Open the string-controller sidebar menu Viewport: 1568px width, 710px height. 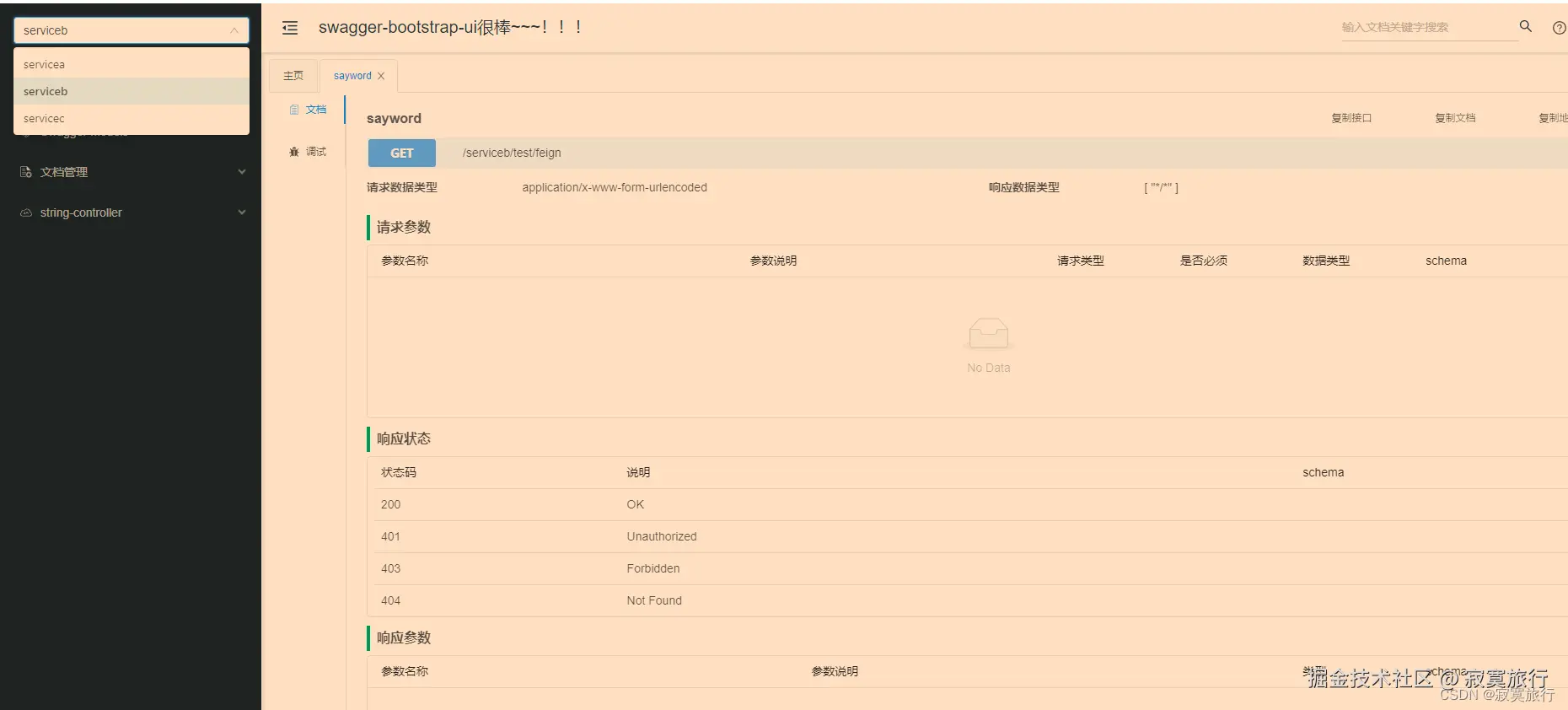click(x=131, y=212)
